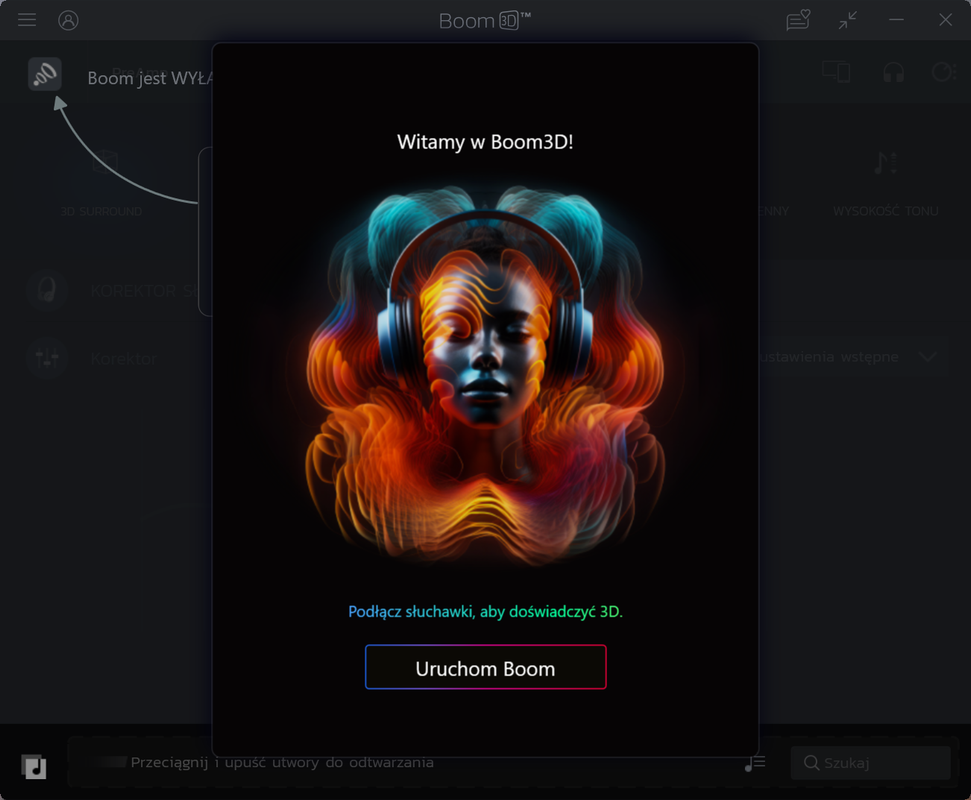This screenshot has width=971, height=800.
Task: Focus the Szukaj search field
Action: point(871,763)
